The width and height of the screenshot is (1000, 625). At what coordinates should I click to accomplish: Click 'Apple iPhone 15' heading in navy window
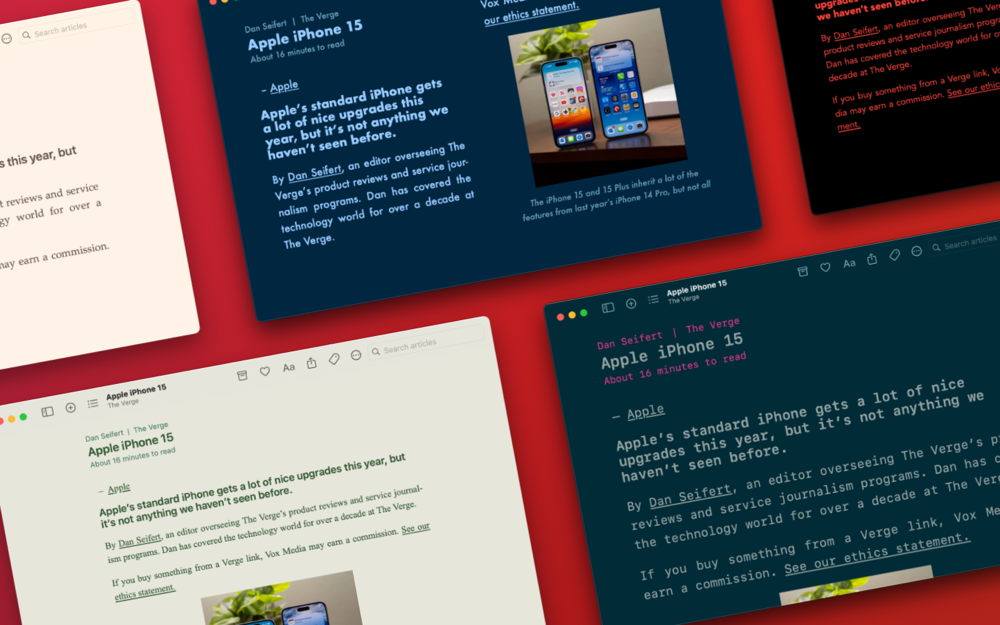tap(305, 36)
